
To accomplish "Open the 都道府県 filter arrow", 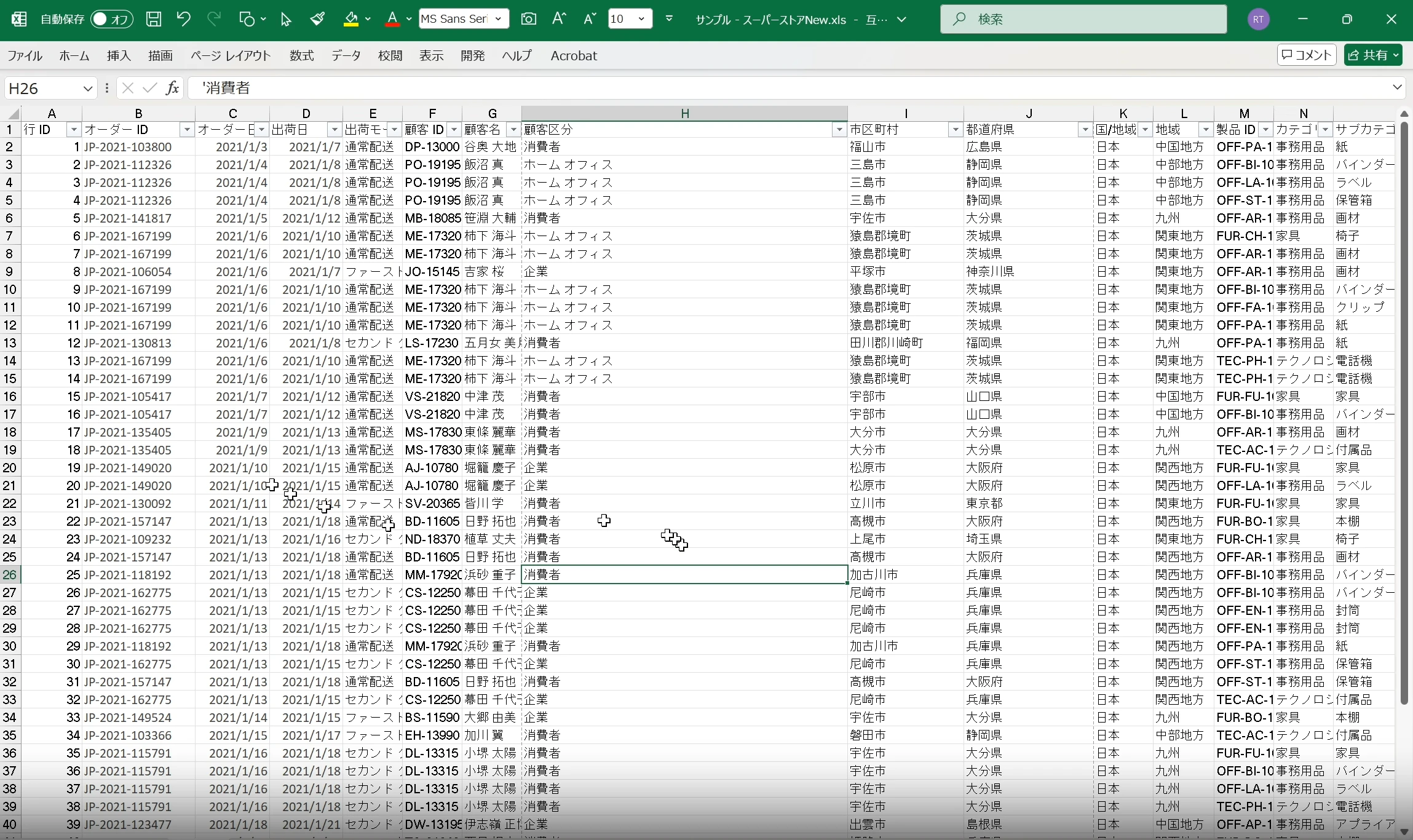I will pyautogui.click(x=1085, y=130).
